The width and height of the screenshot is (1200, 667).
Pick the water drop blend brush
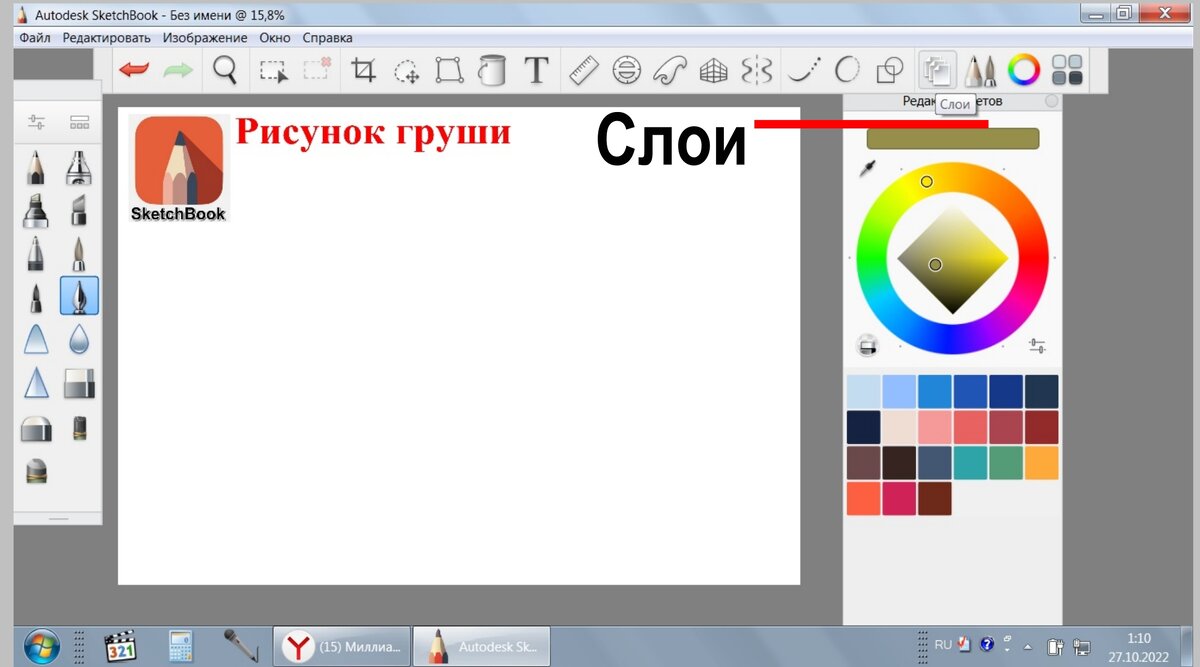tap(80, 340)
